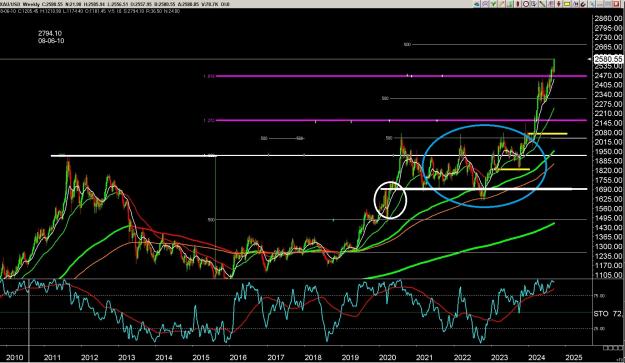Click the 1950.00 price axis label

[x=608, y=151]
